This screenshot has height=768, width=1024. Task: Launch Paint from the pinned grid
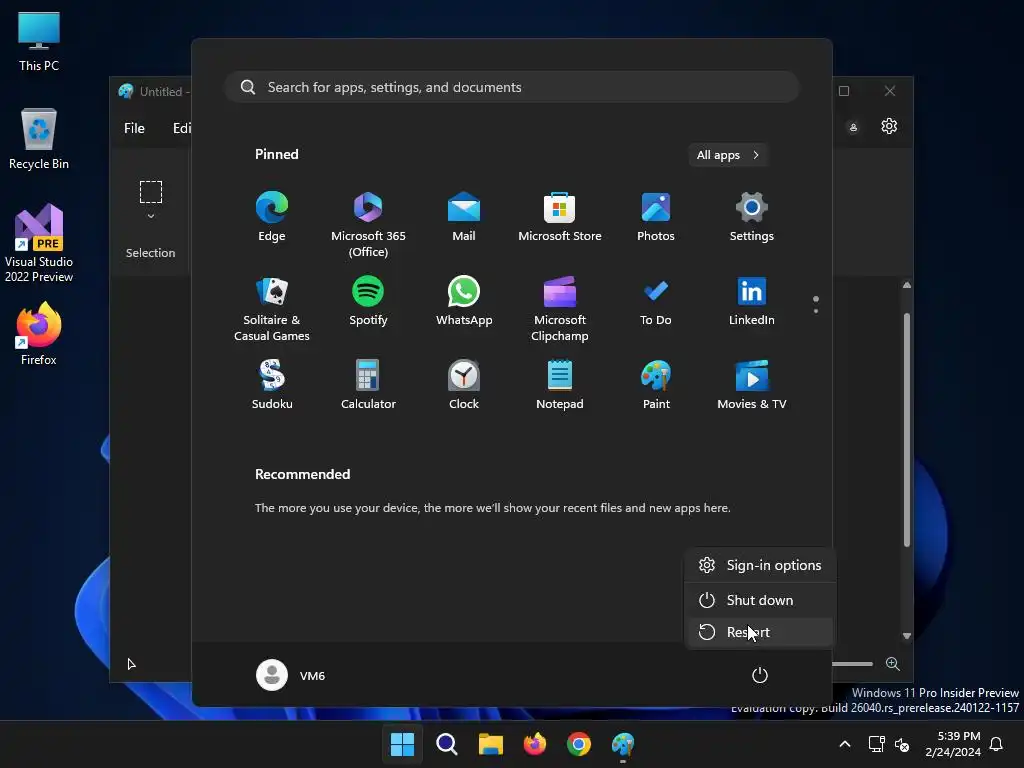(x=656, y=385)
